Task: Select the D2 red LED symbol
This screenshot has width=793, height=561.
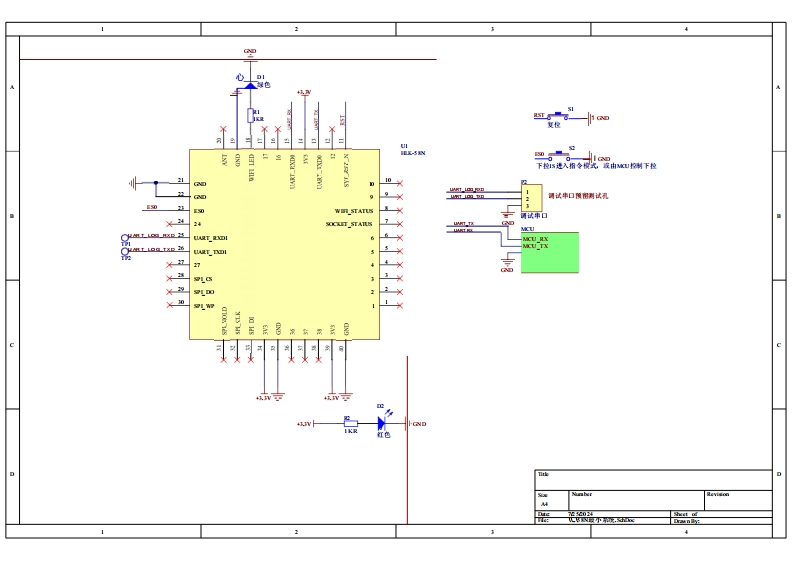Action: 382,423
